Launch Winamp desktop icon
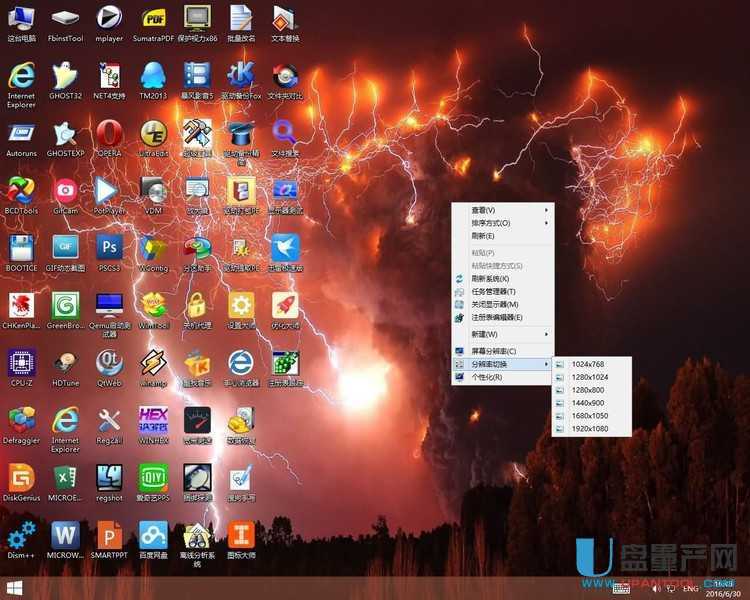750x600 pixels. point(153,368)
